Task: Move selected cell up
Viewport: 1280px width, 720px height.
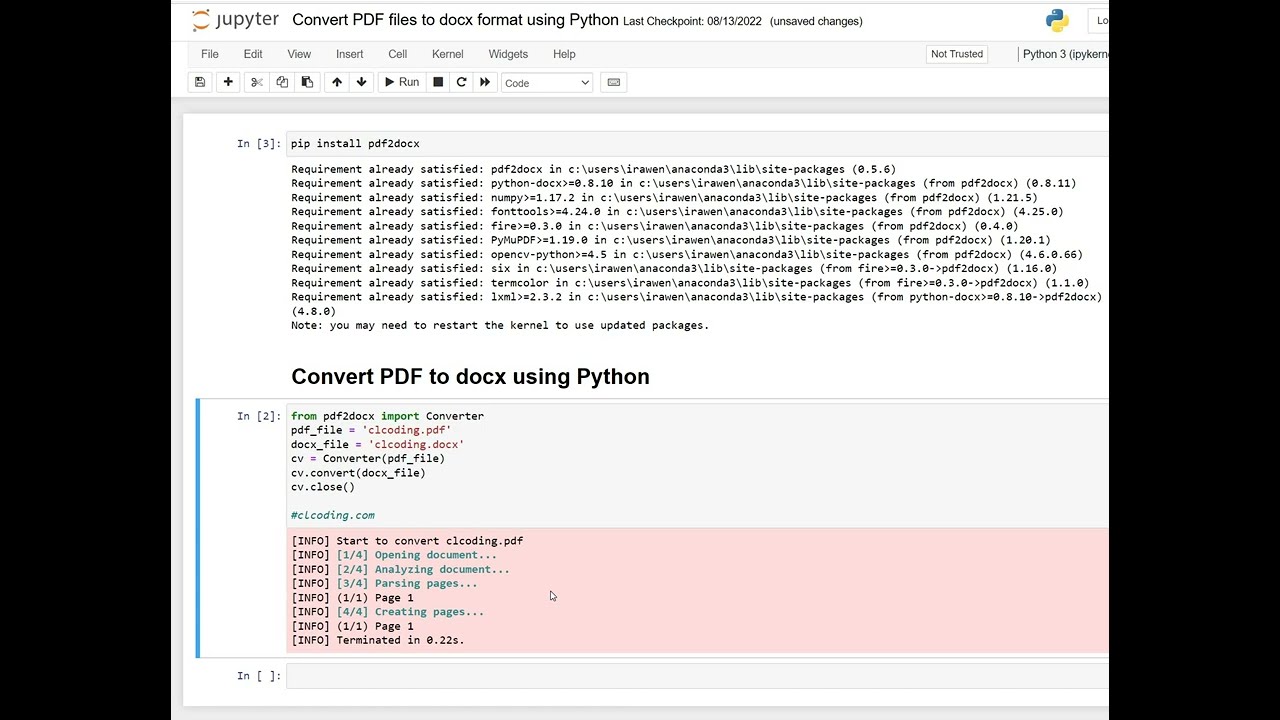Action: tap(337, 82)
